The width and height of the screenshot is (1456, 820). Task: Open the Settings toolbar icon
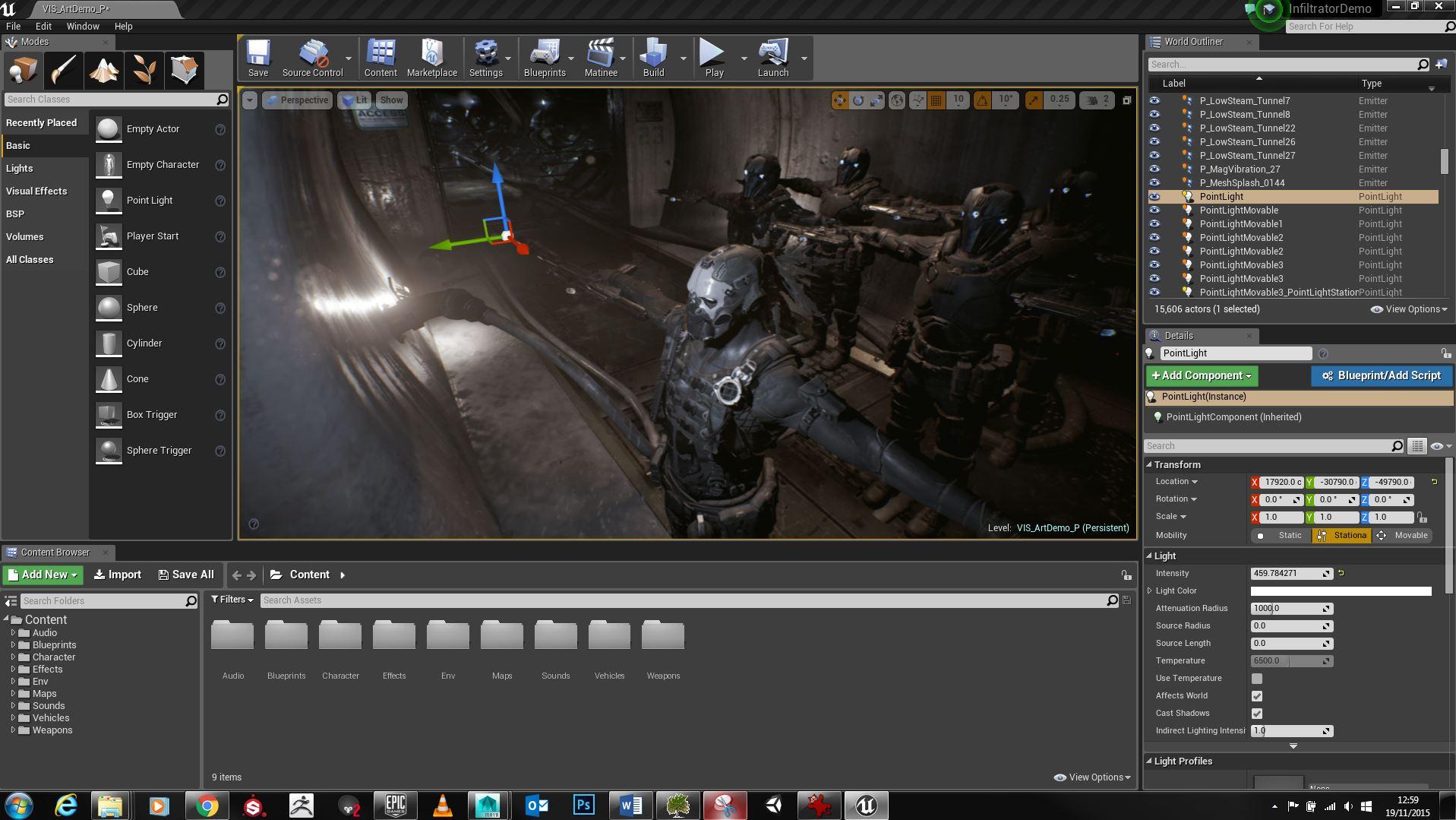[x=485, y=59]
